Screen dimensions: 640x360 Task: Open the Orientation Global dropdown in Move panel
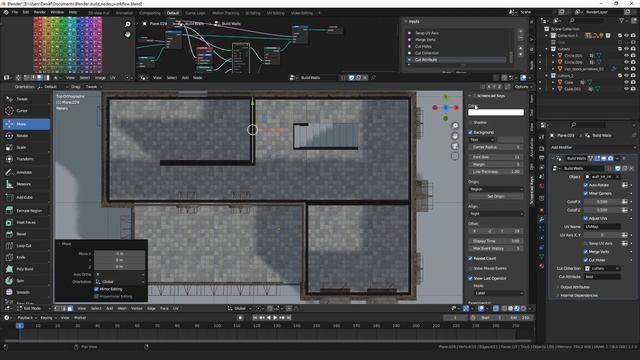point(120,282)
